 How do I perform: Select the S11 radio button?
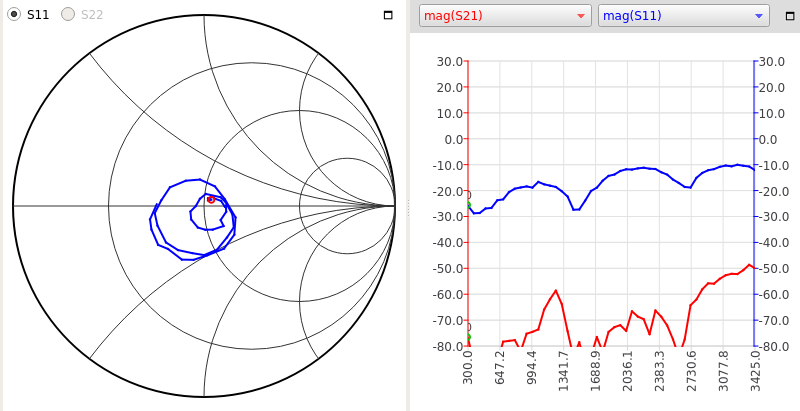14,14
